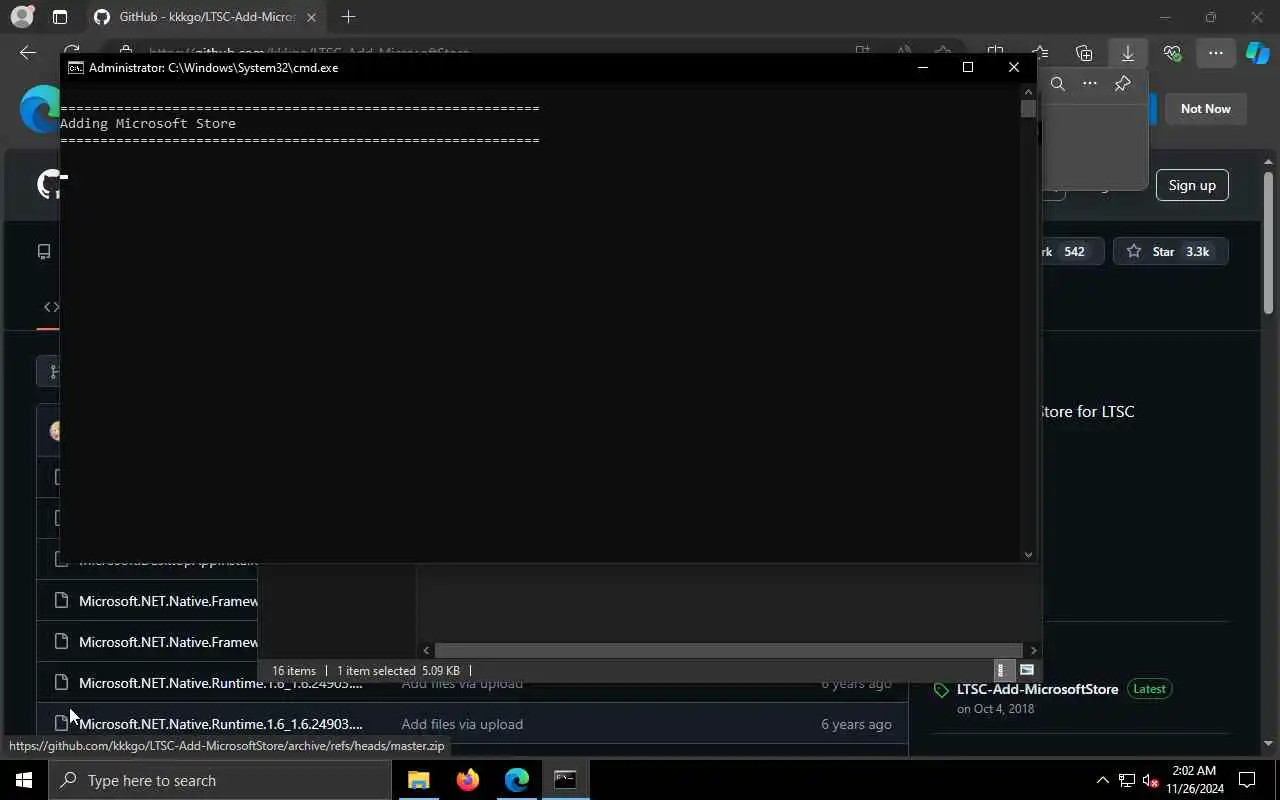Click the cmd scrollbar up arrow
The image size is (1280, 800).
point(1028,92)
